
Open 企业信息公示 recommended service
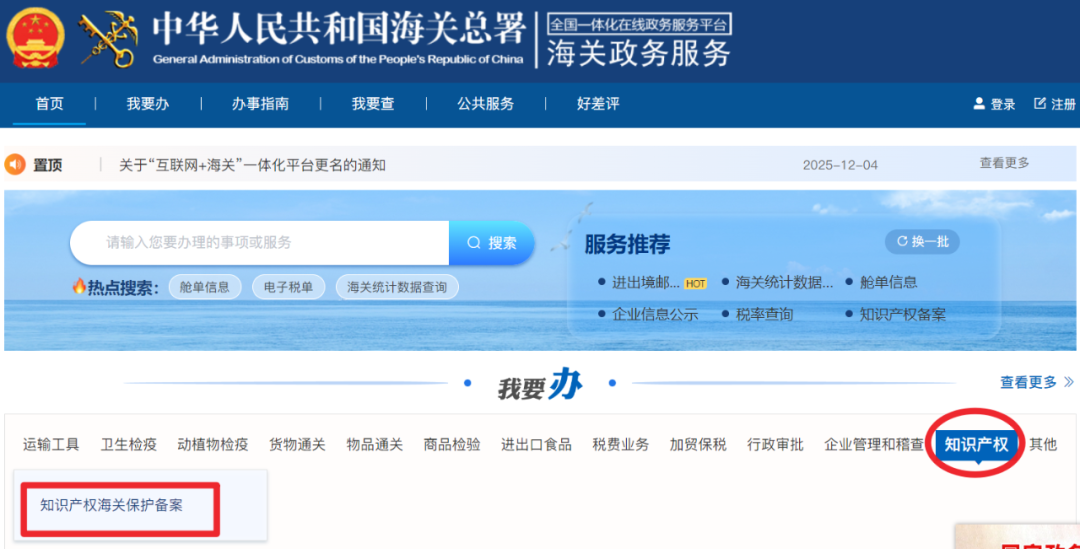654,314
